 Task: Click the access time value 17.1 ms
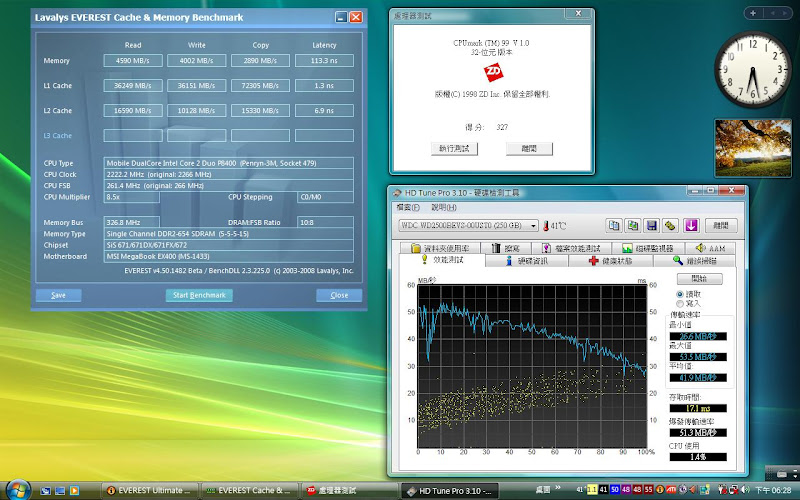tap(697, 409)
